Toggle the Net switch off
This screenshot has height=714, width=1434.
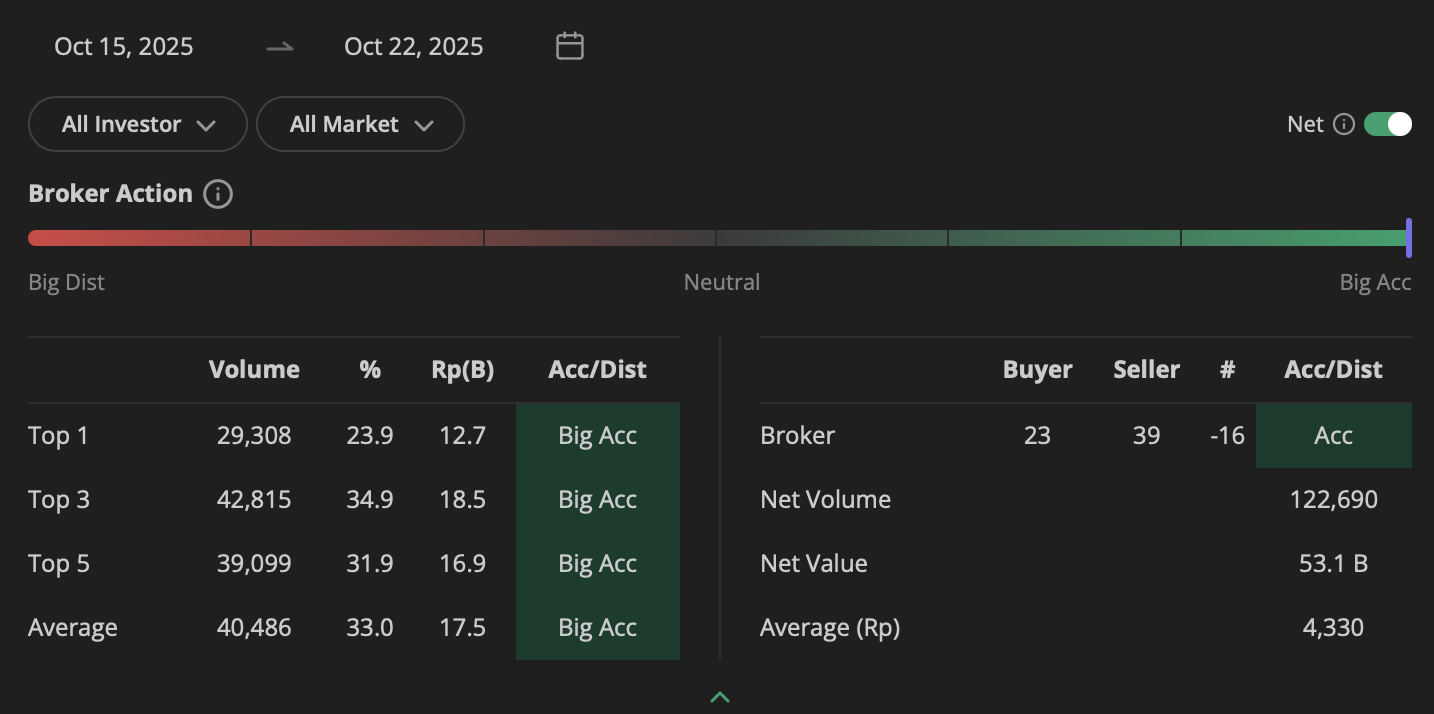tap(1388, 124)
